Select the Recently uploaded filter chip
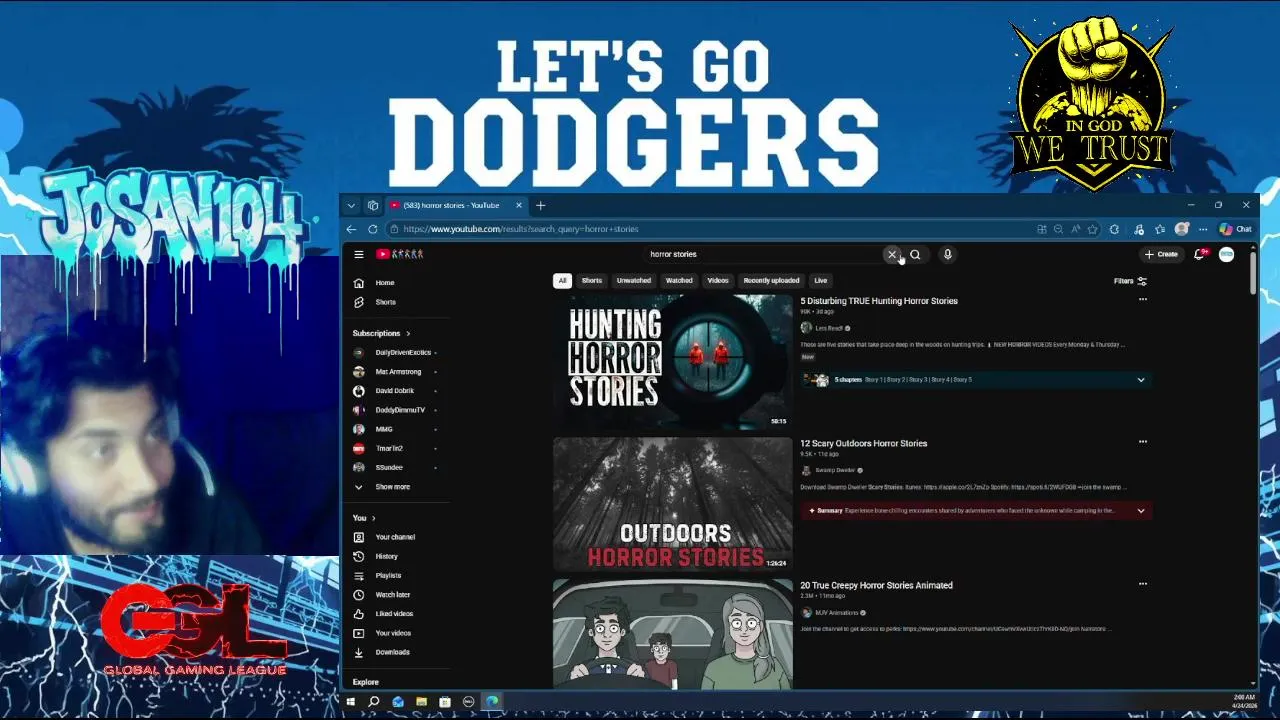 click(x=771, y=280)
